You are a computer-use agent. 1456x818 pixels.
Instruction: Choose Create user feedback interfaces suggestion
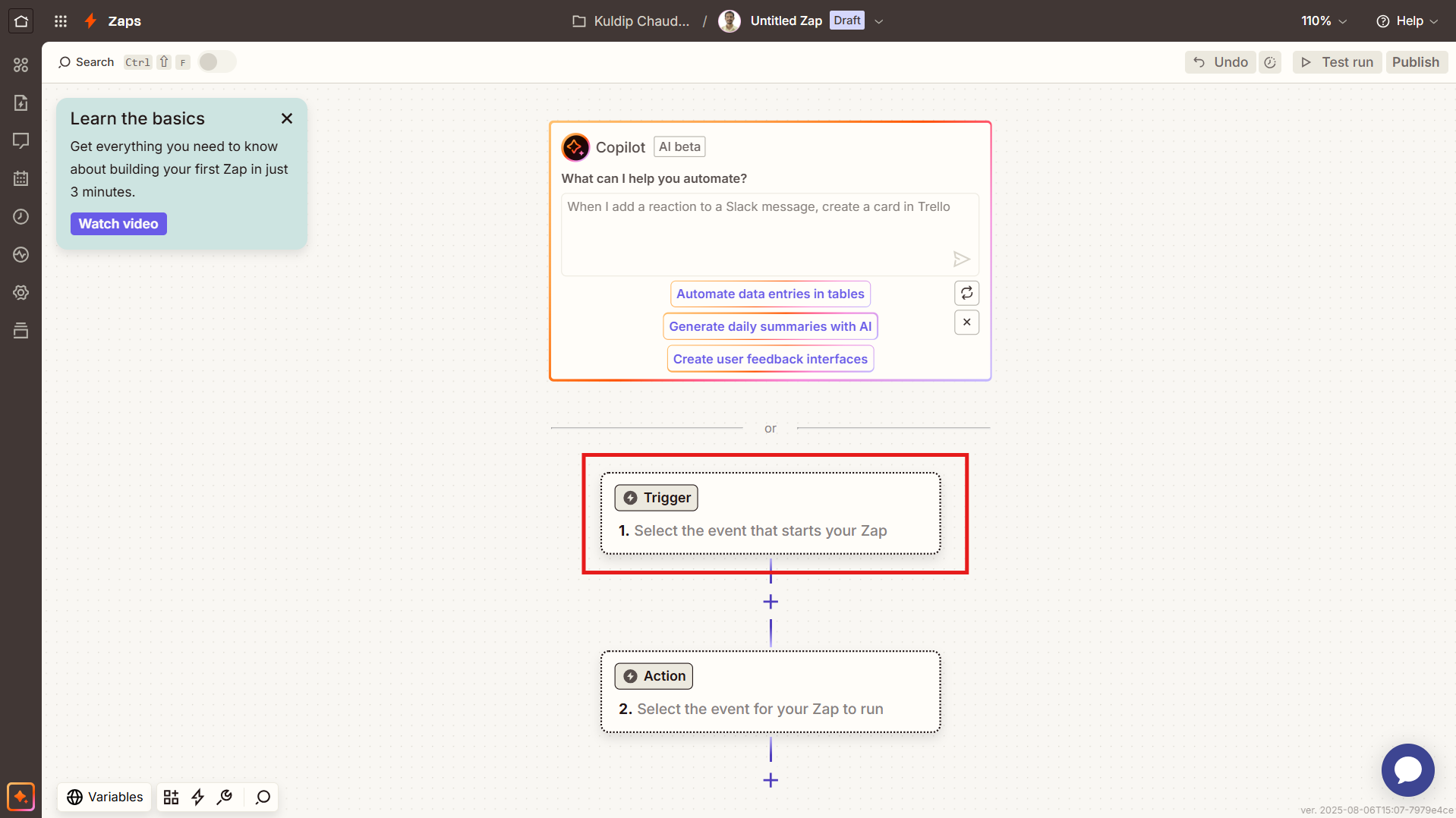click(x=770, y=359)
